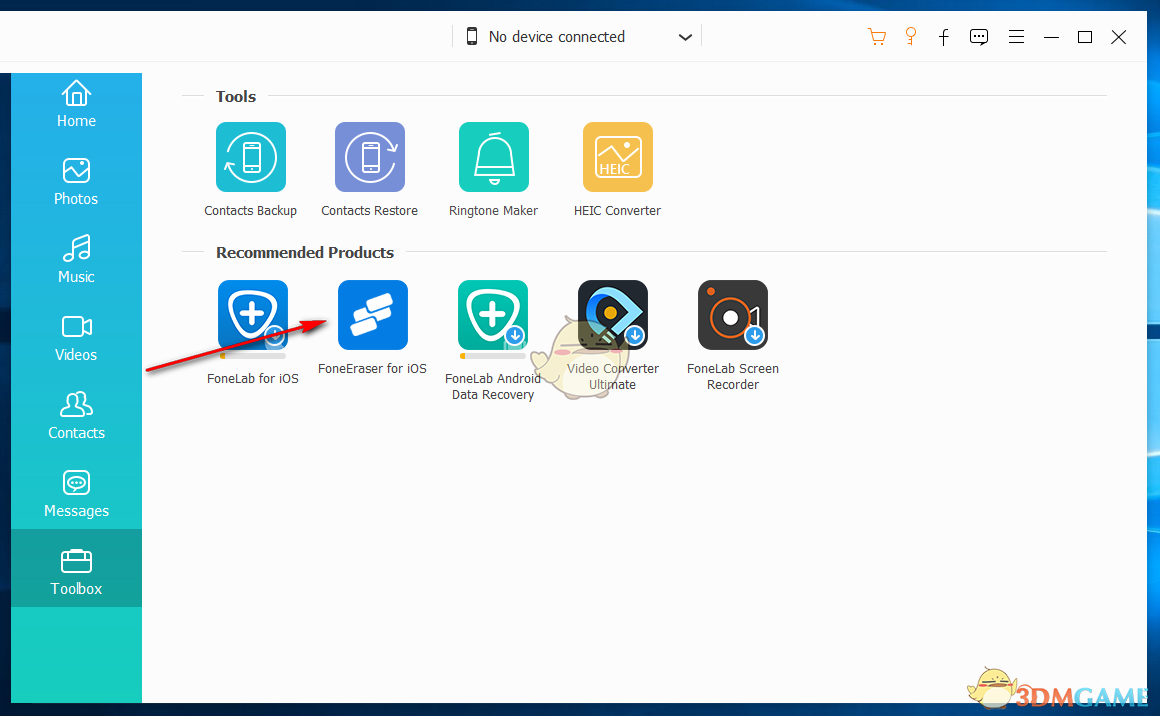The width and height of the screenshot is (1160, 716).
Task: Click the FoneEraser for iOS label
Action: click(x=373, y=368)
